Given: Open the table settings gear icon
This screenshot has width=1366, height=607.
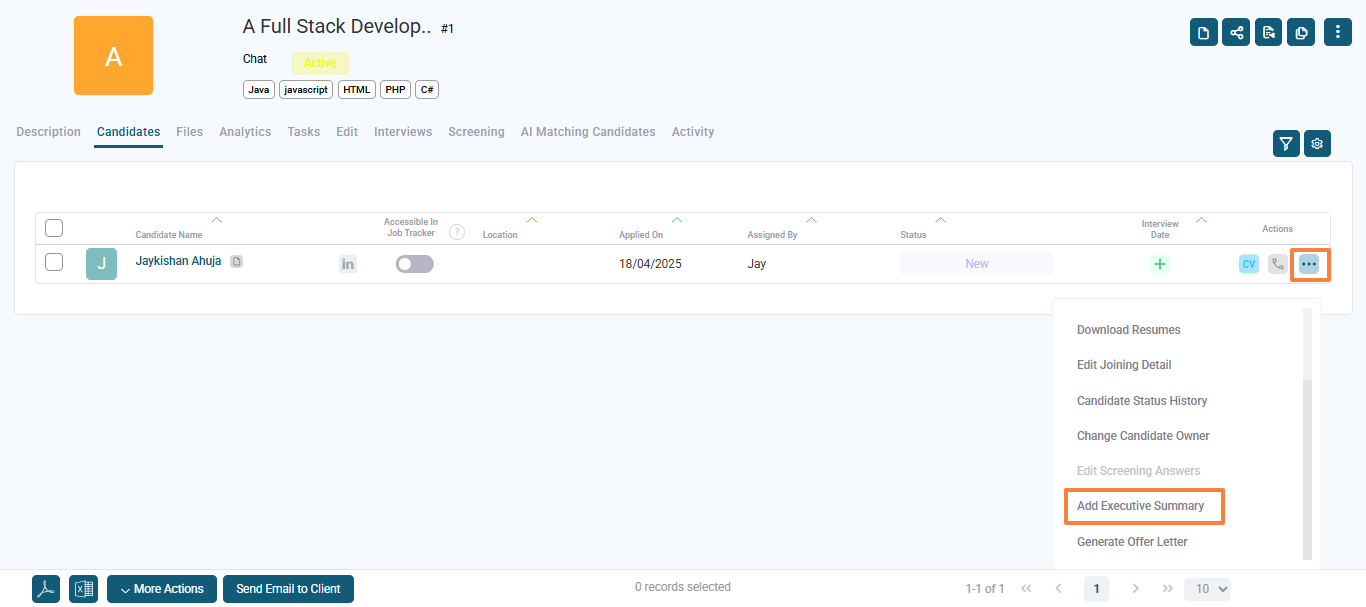Looking at the screenshot, I should (x=1317, y=143).
